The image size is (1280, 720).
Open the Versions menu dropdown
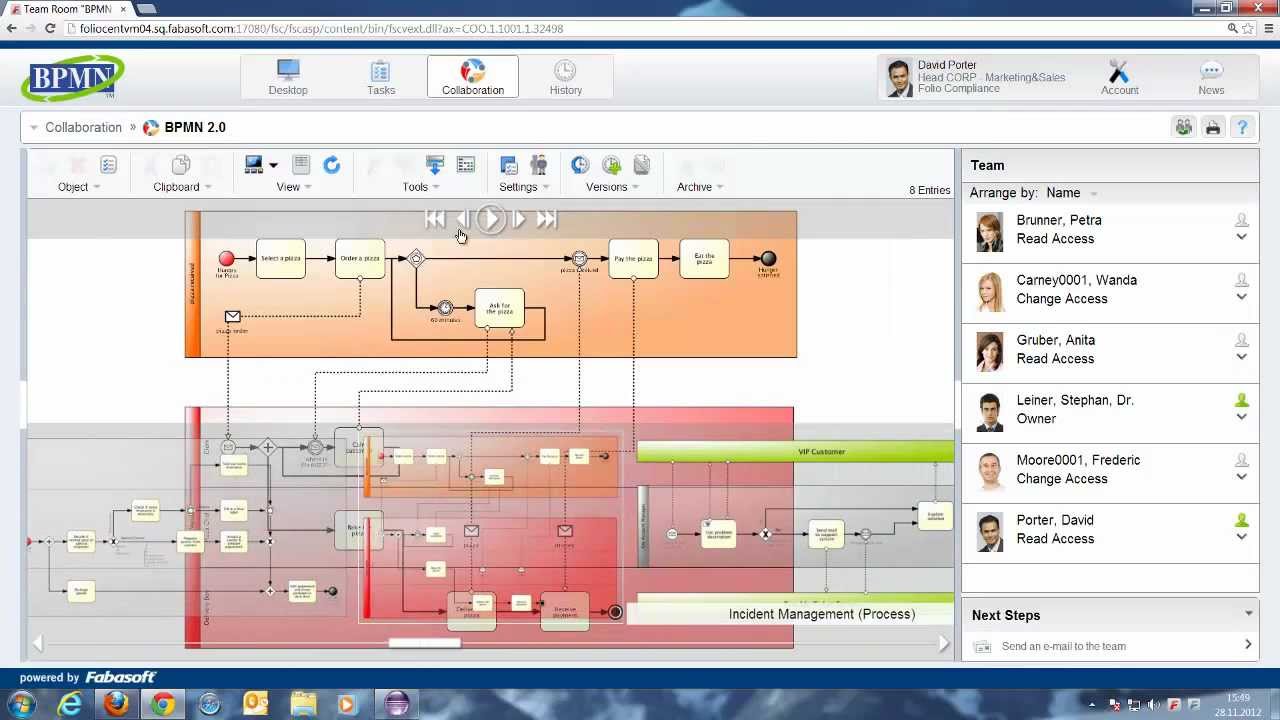coord(613,187)
